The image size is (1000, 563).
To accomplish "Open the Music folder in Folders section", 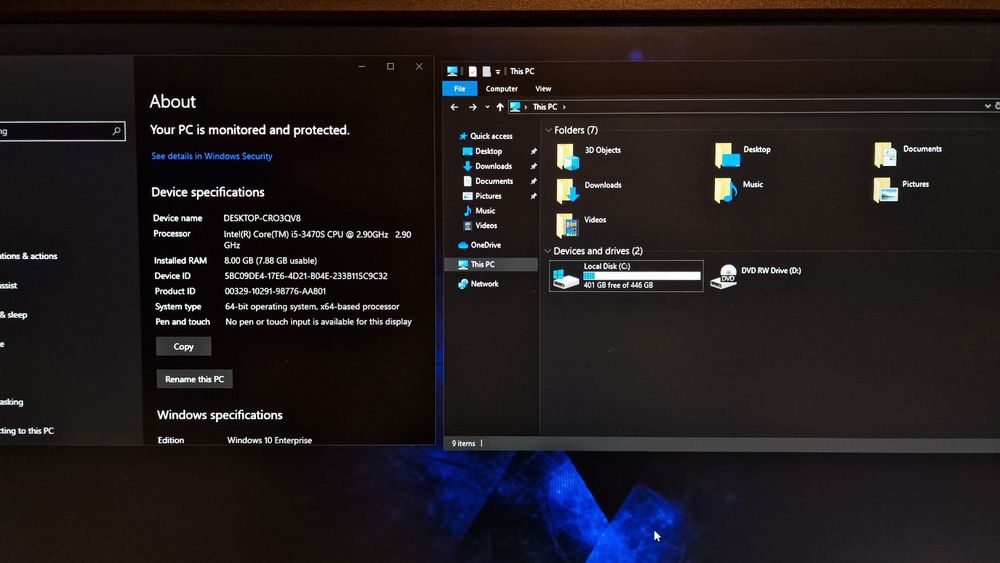I will [x=726, y=190].
